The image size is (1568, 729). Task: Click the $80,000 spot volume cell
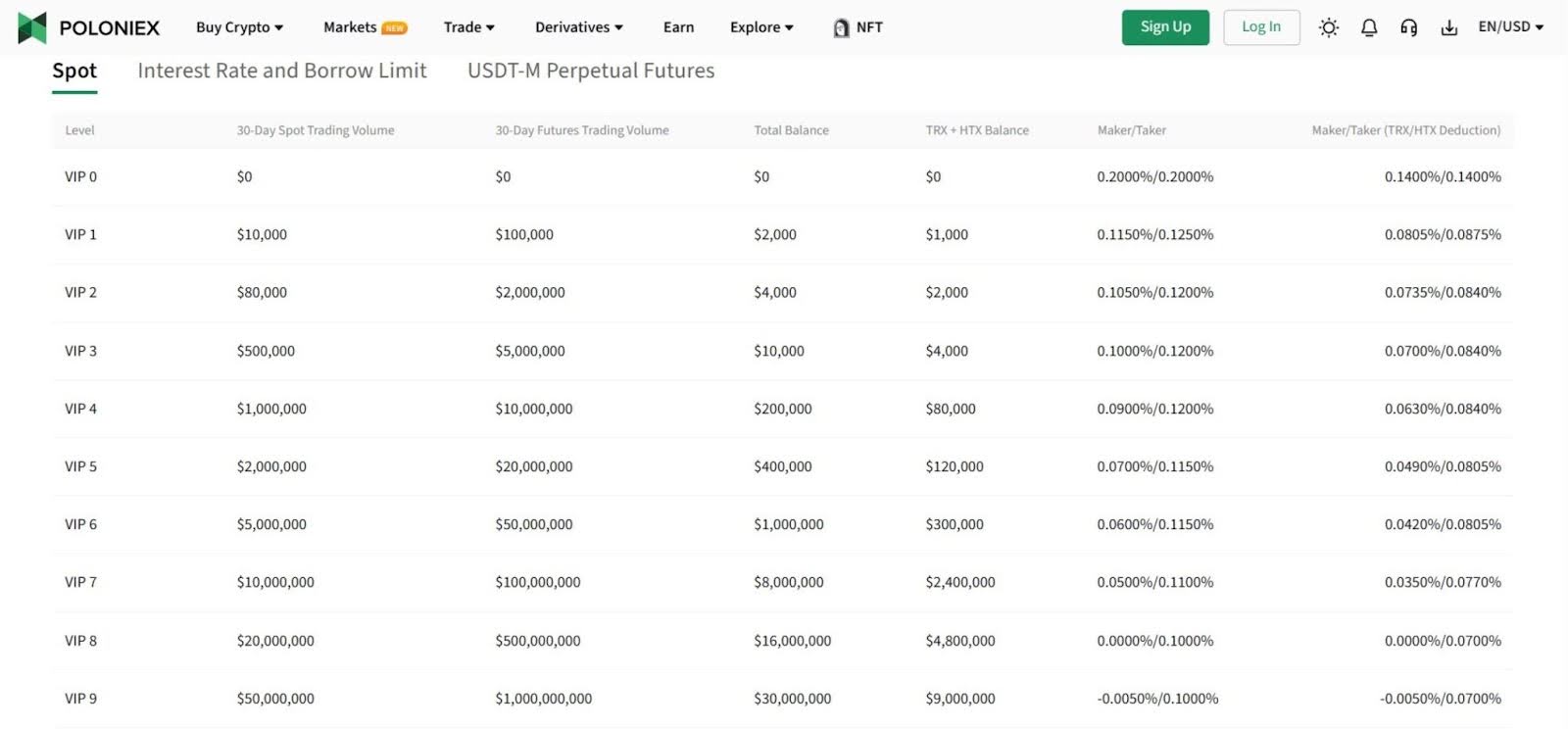[x=262, y=293]
